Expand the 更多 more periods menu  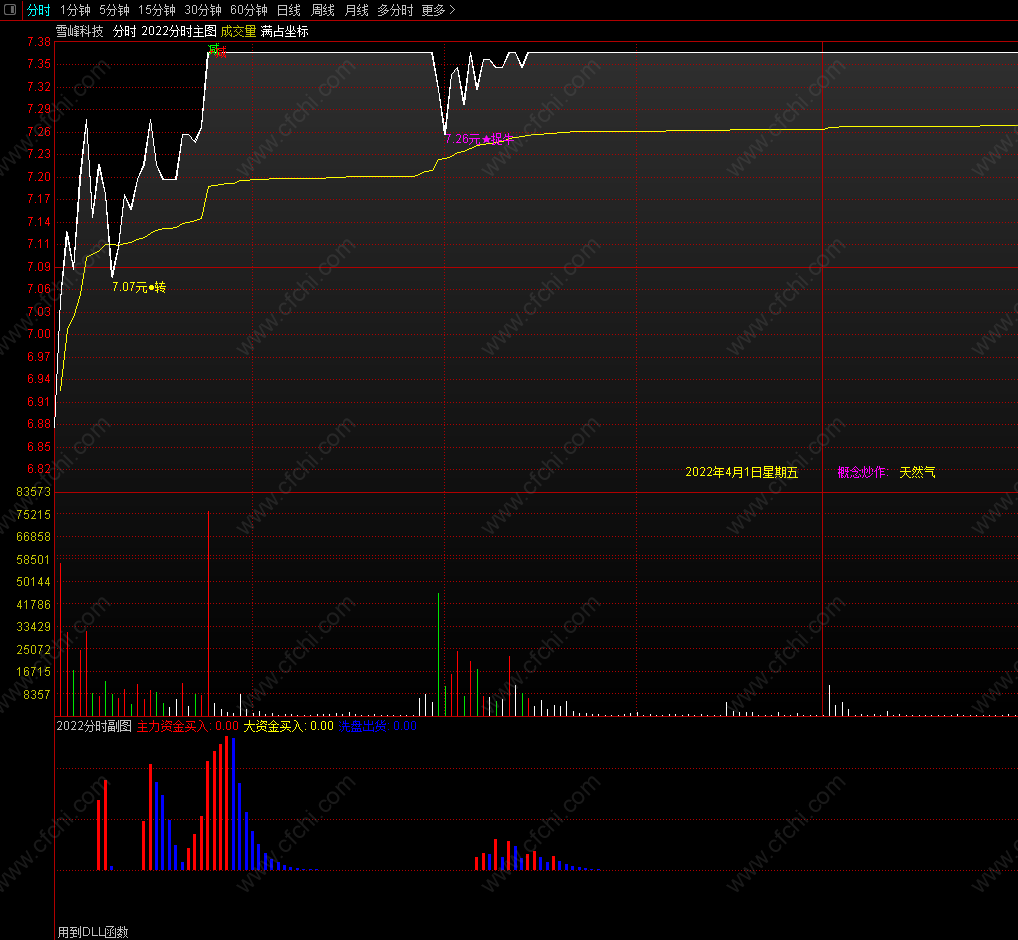tap(438, 10)
